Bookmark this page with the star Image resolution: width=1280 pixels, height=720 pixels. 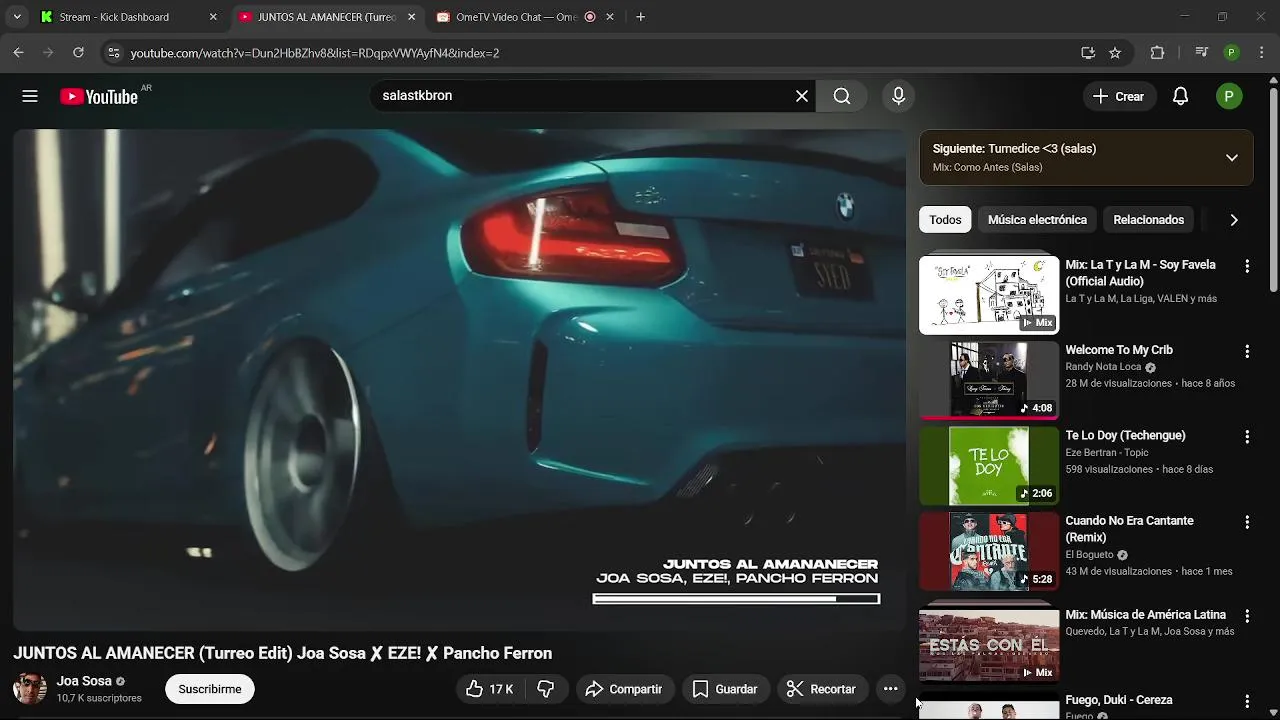coord(1115,53)
